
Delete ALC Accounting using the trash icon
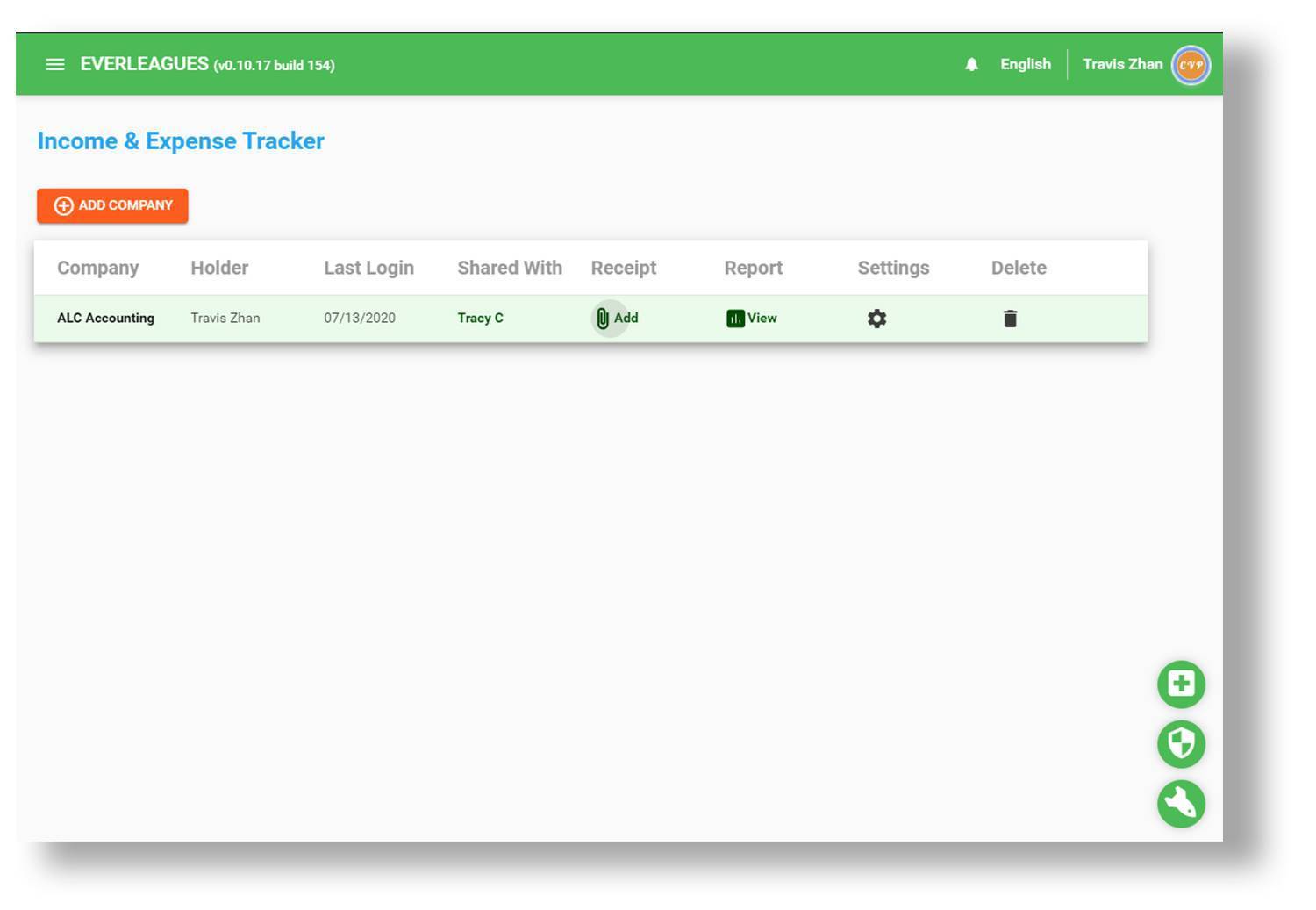click(x=1010, y=319)
